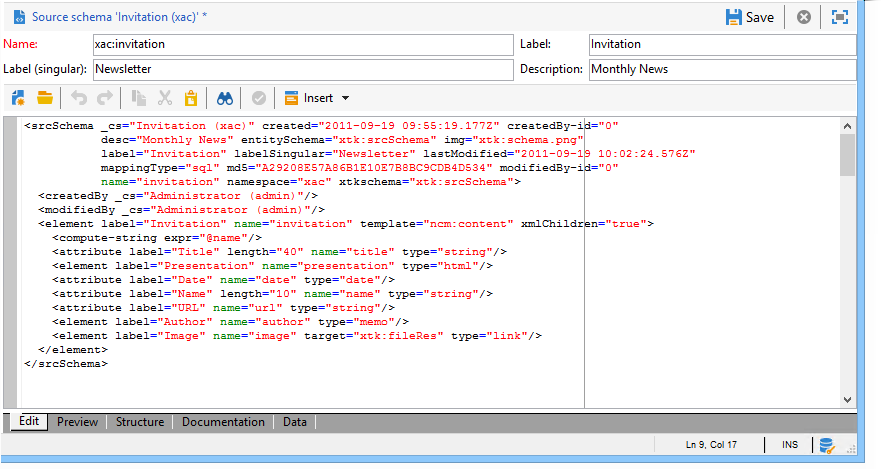Click the Date attribute line
This screenshot has width=881, height=469.
pyautogui.click(x=223, y=280)
